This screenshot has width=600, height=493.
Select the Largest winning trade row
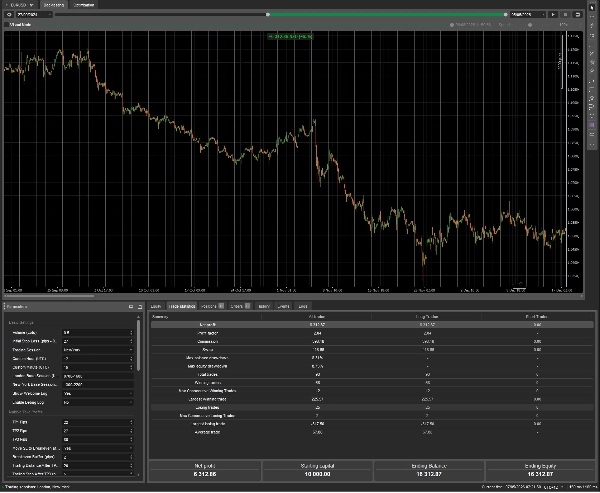coord(372,399)
